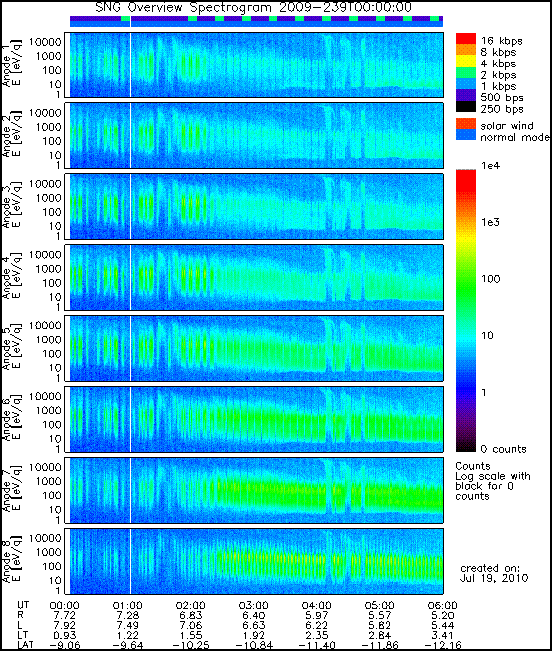Screen dimensions: 552x651
Task: Click the Anode 1 spectrogram panel
Action: tap(256, 65)
